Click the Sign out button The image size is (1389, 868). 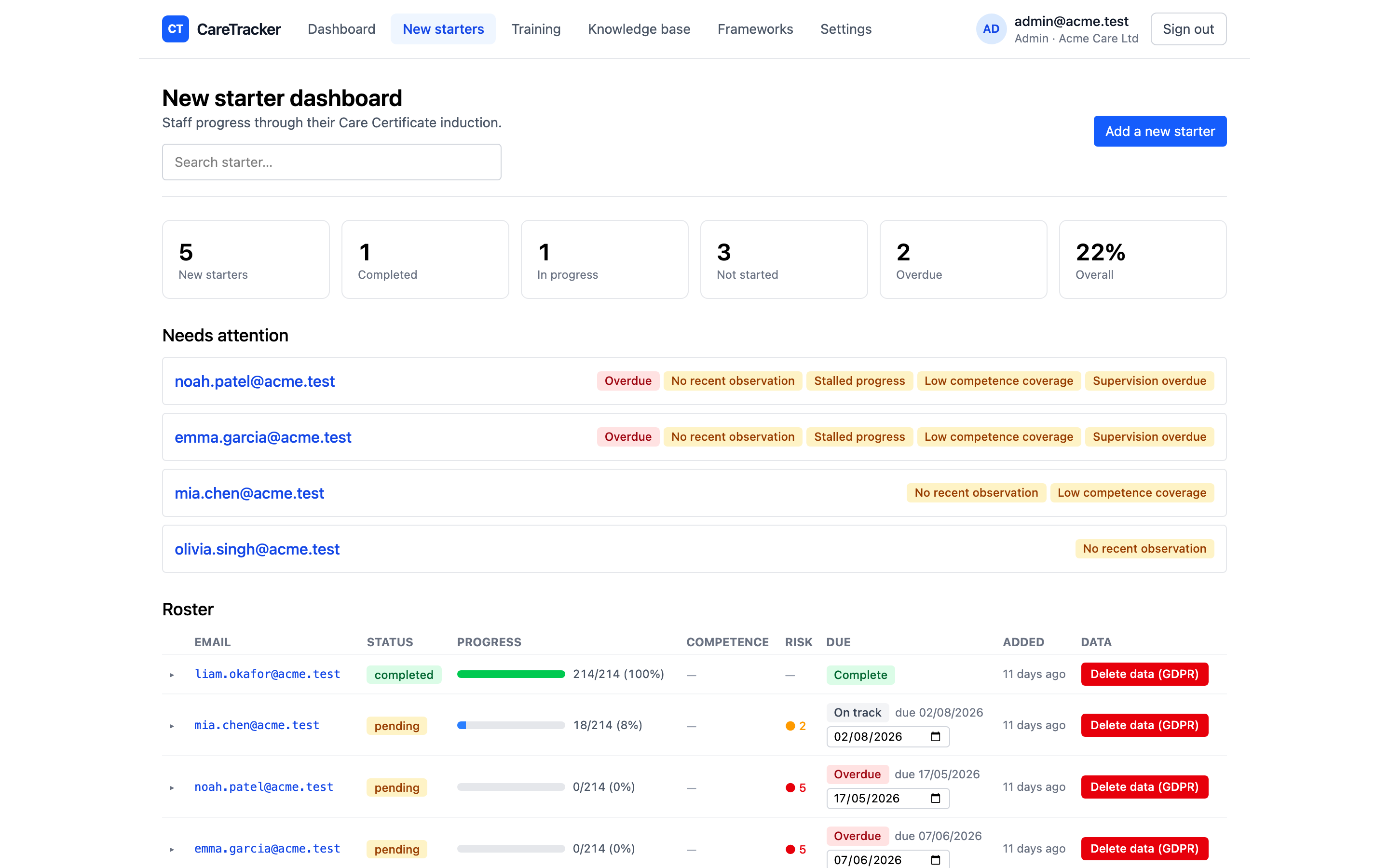click(x=1188, y=29)
